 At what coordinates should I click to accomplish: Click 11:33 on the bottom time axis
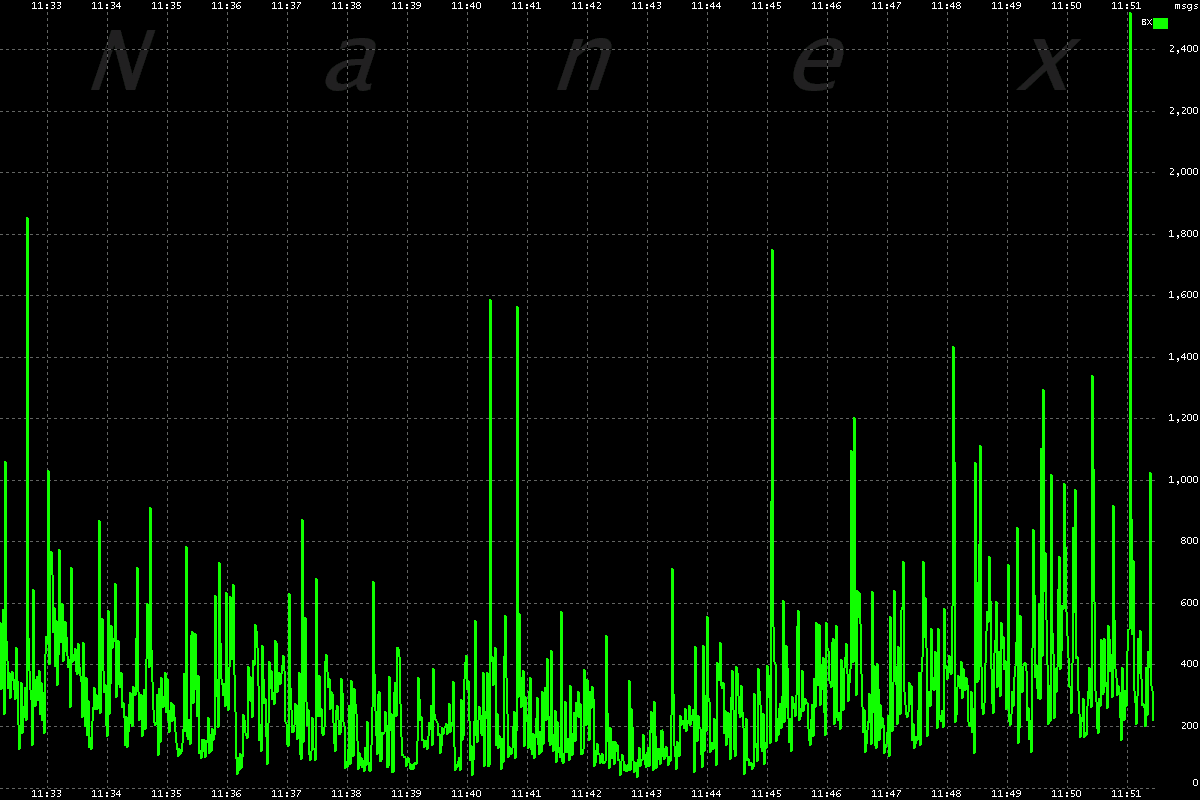point(46,793)
